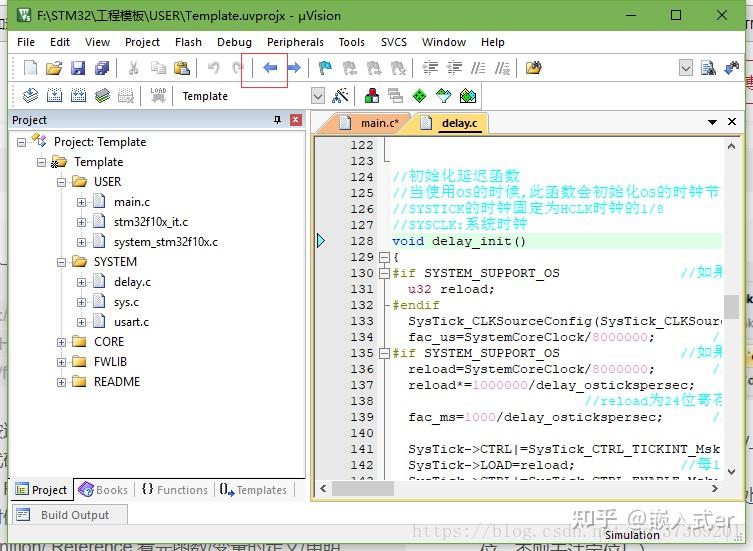Open a file with the Open icon
This screenshot has height=551, width=753.
point(54,68)
